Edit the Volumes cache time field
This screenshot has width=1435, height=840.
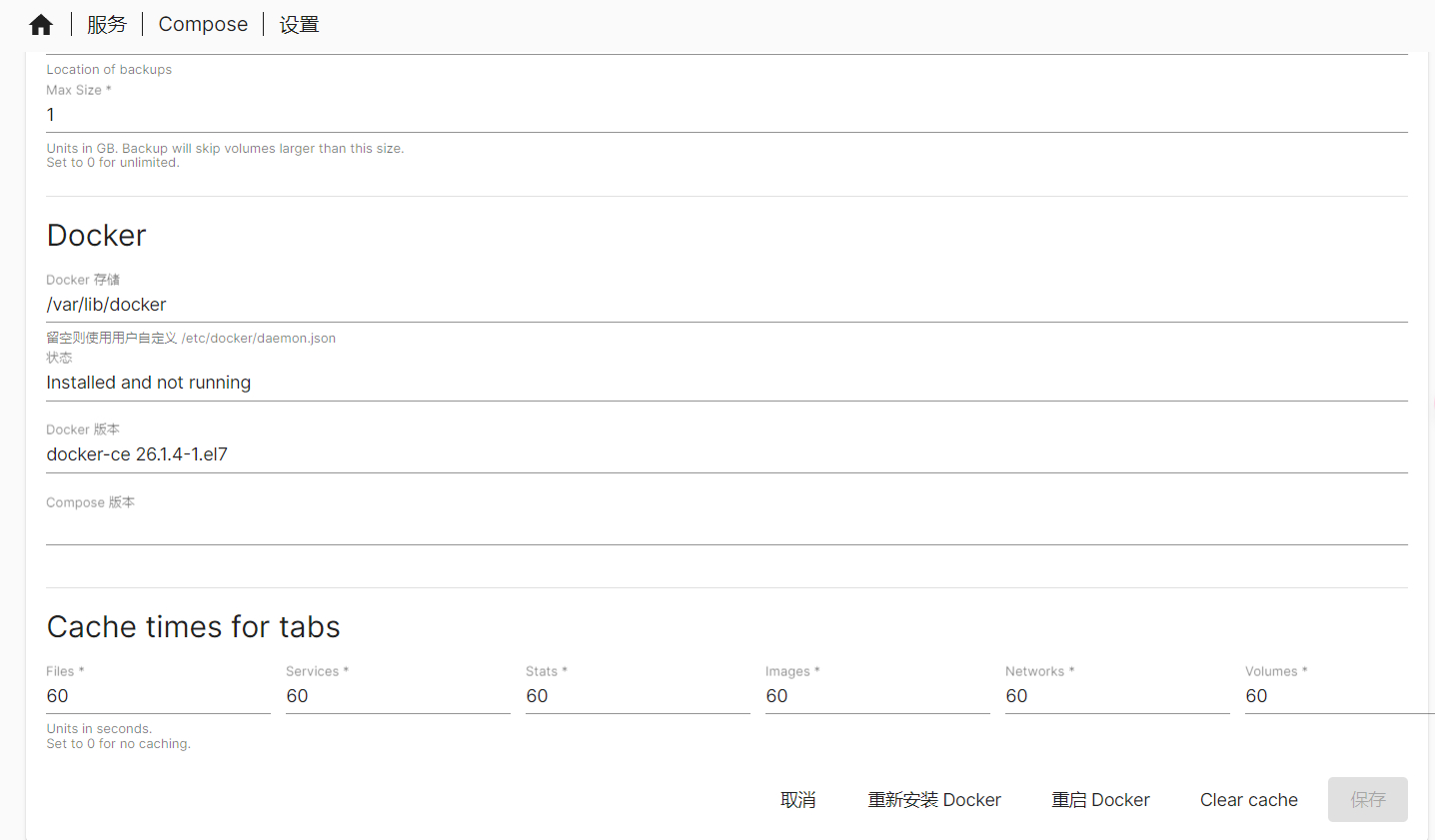tap(1339, 696)
